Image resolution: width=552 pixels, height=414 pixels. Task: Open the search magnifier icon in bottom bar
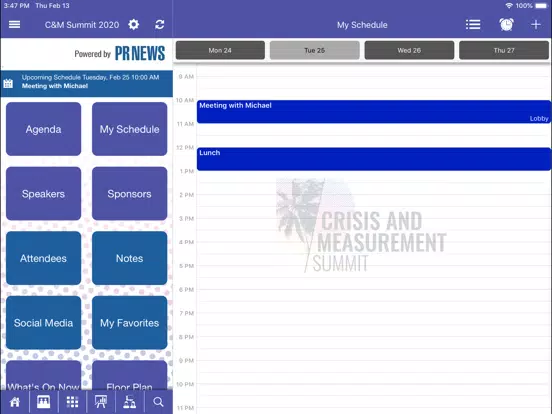pos(158,402)
